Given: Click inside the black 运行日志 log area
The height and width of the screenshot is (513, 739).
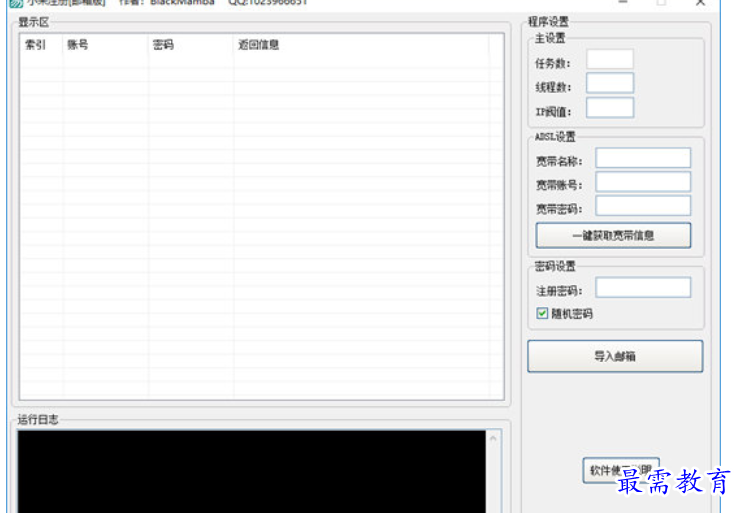Looking at the screenshot, I should [x=252, y=472].
